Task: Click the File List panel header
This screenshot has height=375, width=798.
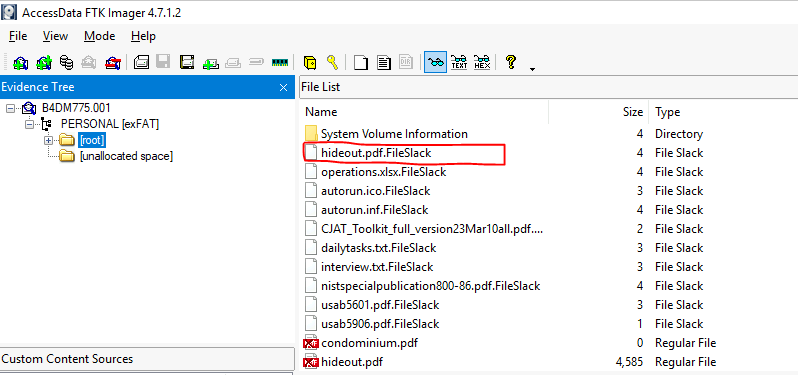Action: click(548, 87)
